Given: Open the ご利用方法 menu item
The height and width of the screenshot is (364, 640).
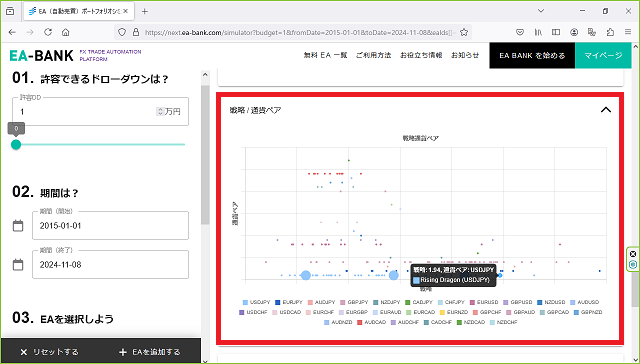Looking at the screenshot, I should pyautogui.click(x=373, y=55).
